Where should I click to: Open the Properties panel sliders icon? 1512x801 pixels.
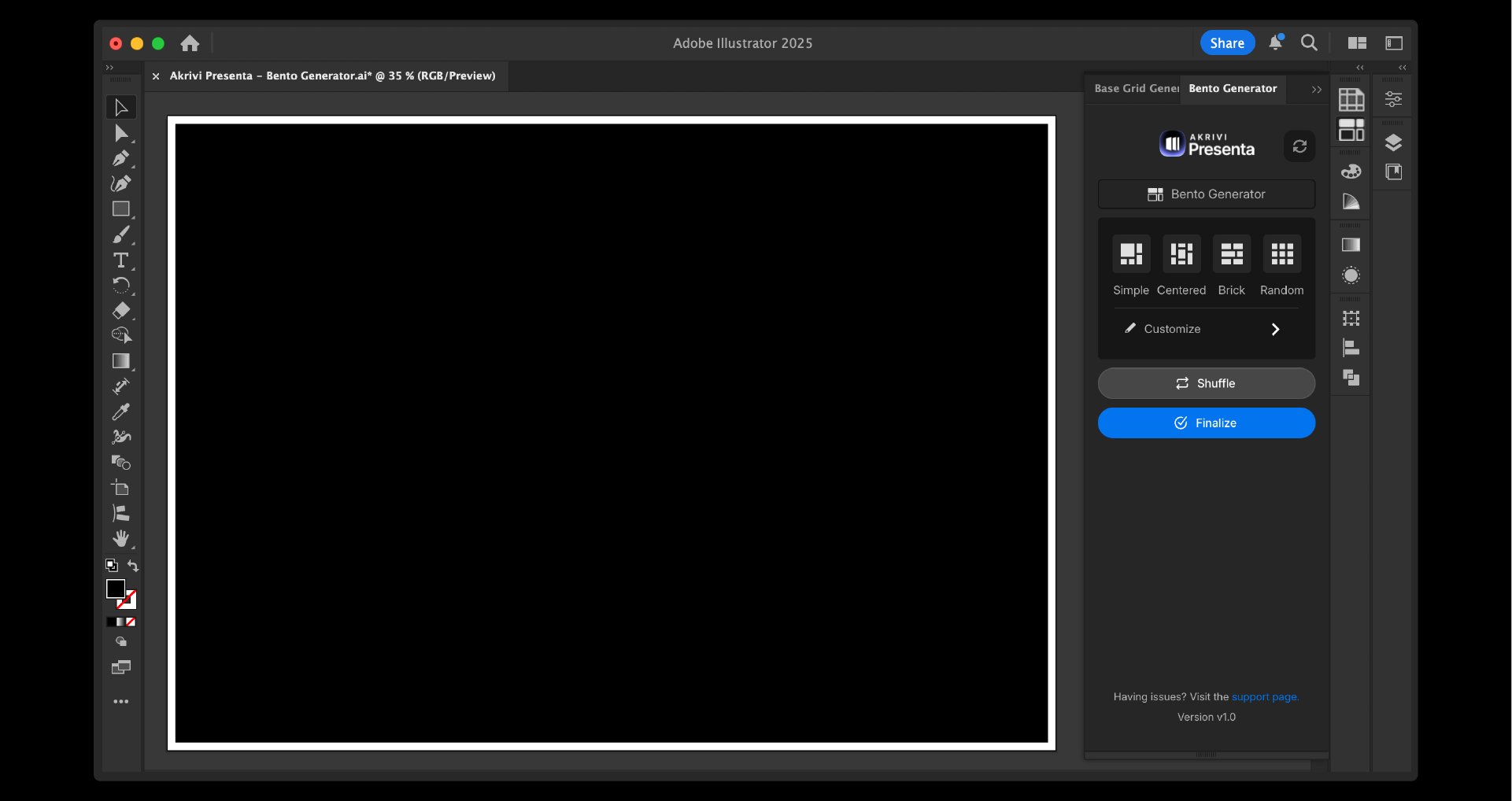(x=1393, y=100)
